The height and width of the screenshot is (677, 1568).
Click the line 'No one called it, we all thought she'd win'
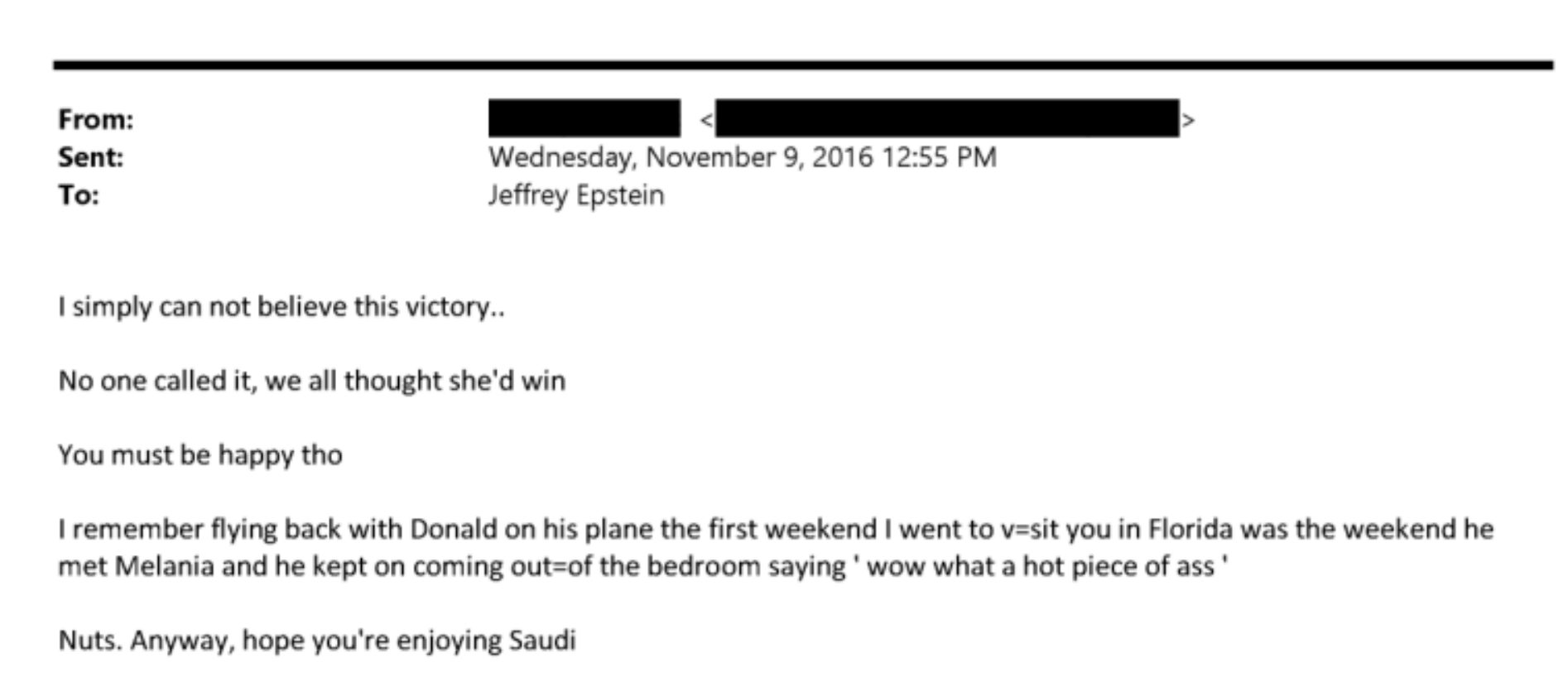[312, 381]
